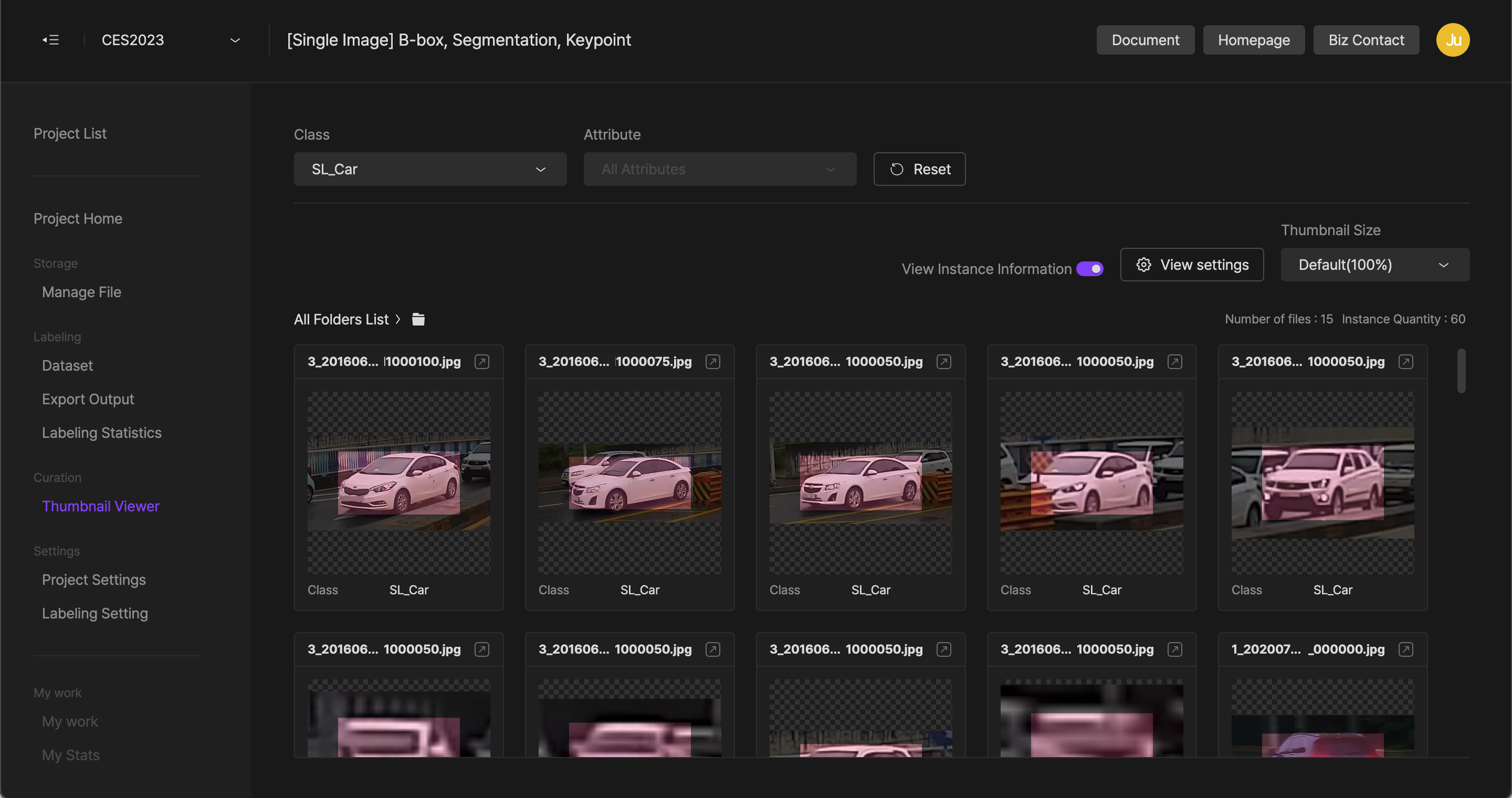Expand the SL_Car class dropdown
Viewport: 1512px width, 798px height.
541,168
